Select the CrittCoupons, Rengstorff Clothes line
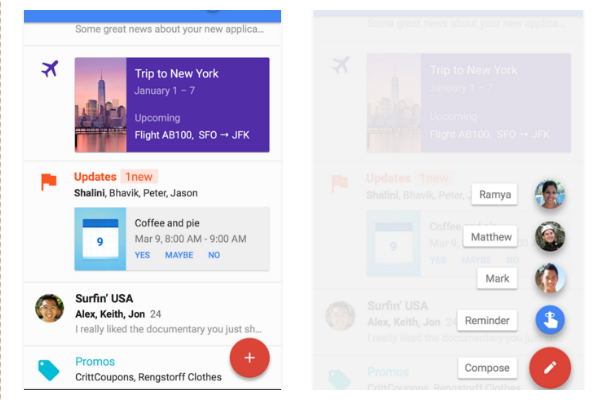 click(x=148, y=377)
